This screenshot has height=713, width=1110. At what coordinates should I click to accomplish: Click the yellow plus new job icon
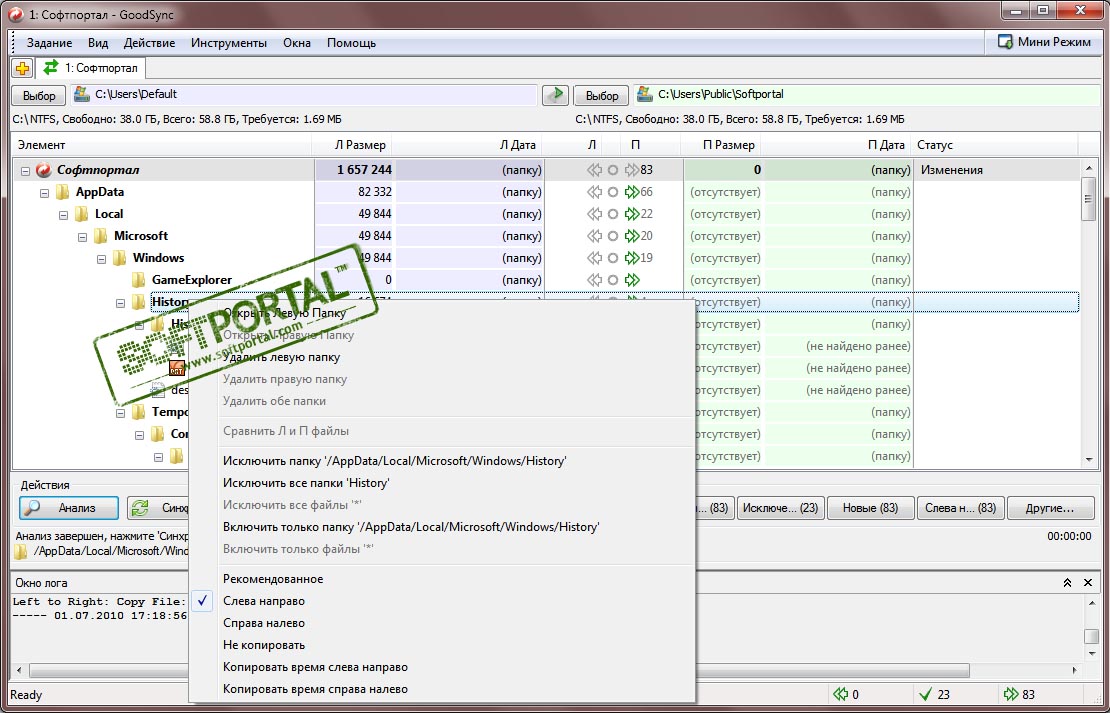click(x=22, y=69)
